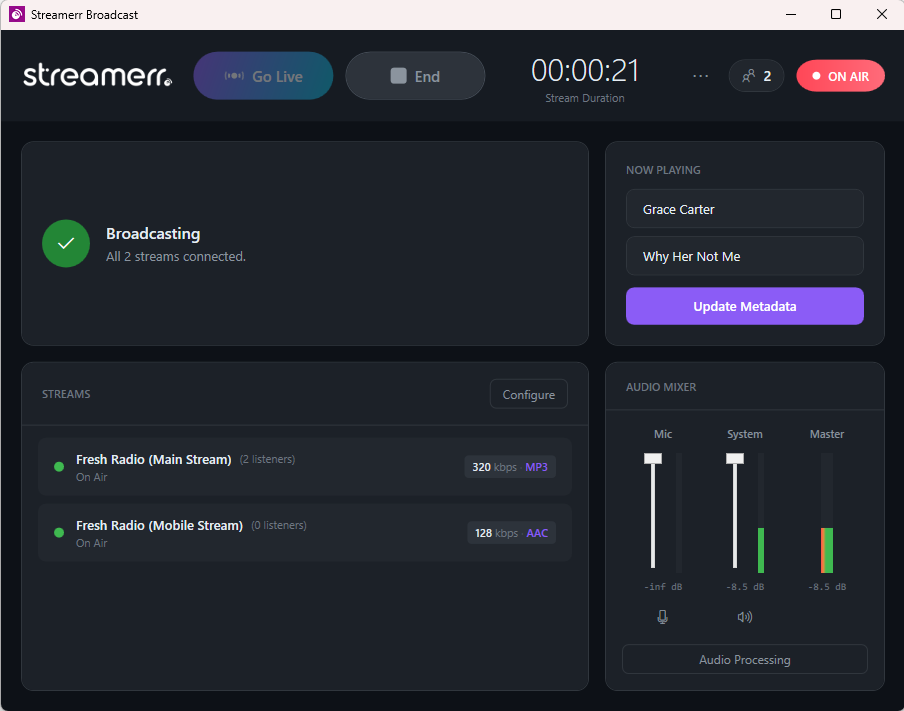Select the Fresh Radio Main Stream entry
Image resolution: width=904 pixels, height=711 pixels.
pyautogui.click(x=300, y=466)
